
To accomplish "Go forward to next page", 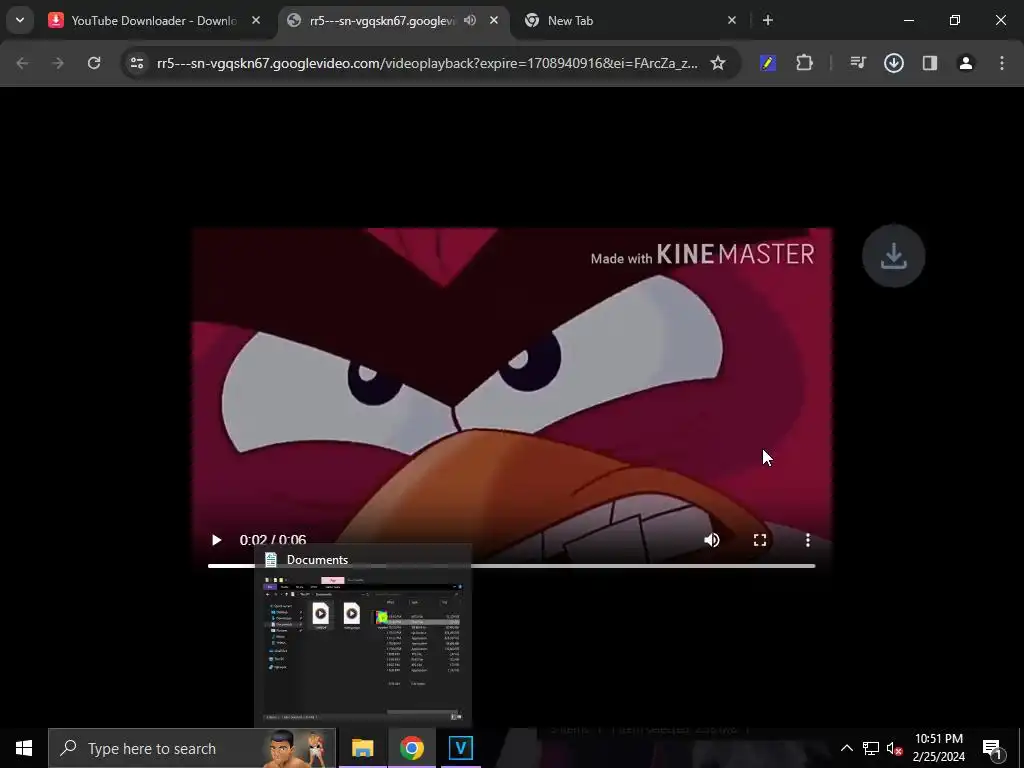I will tap(58, 63).
